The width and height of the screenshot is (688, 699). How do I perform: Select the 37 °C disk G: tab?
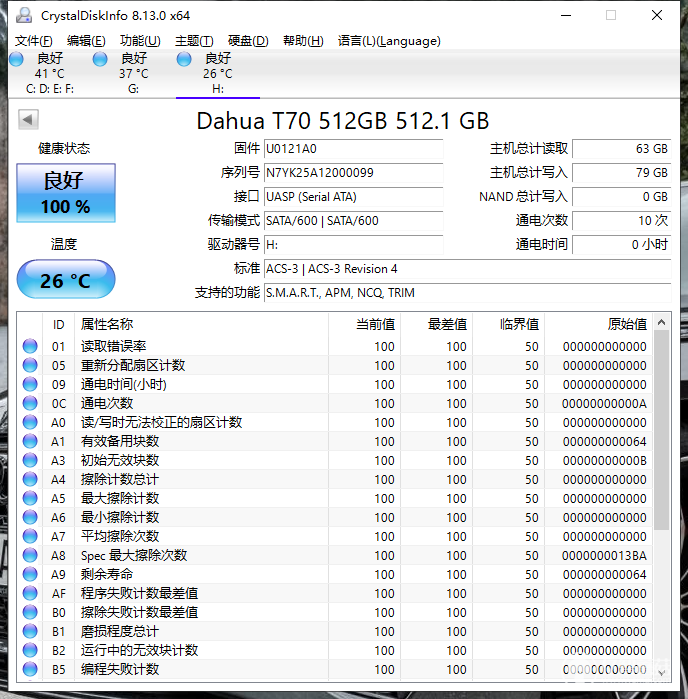[133, 74]
